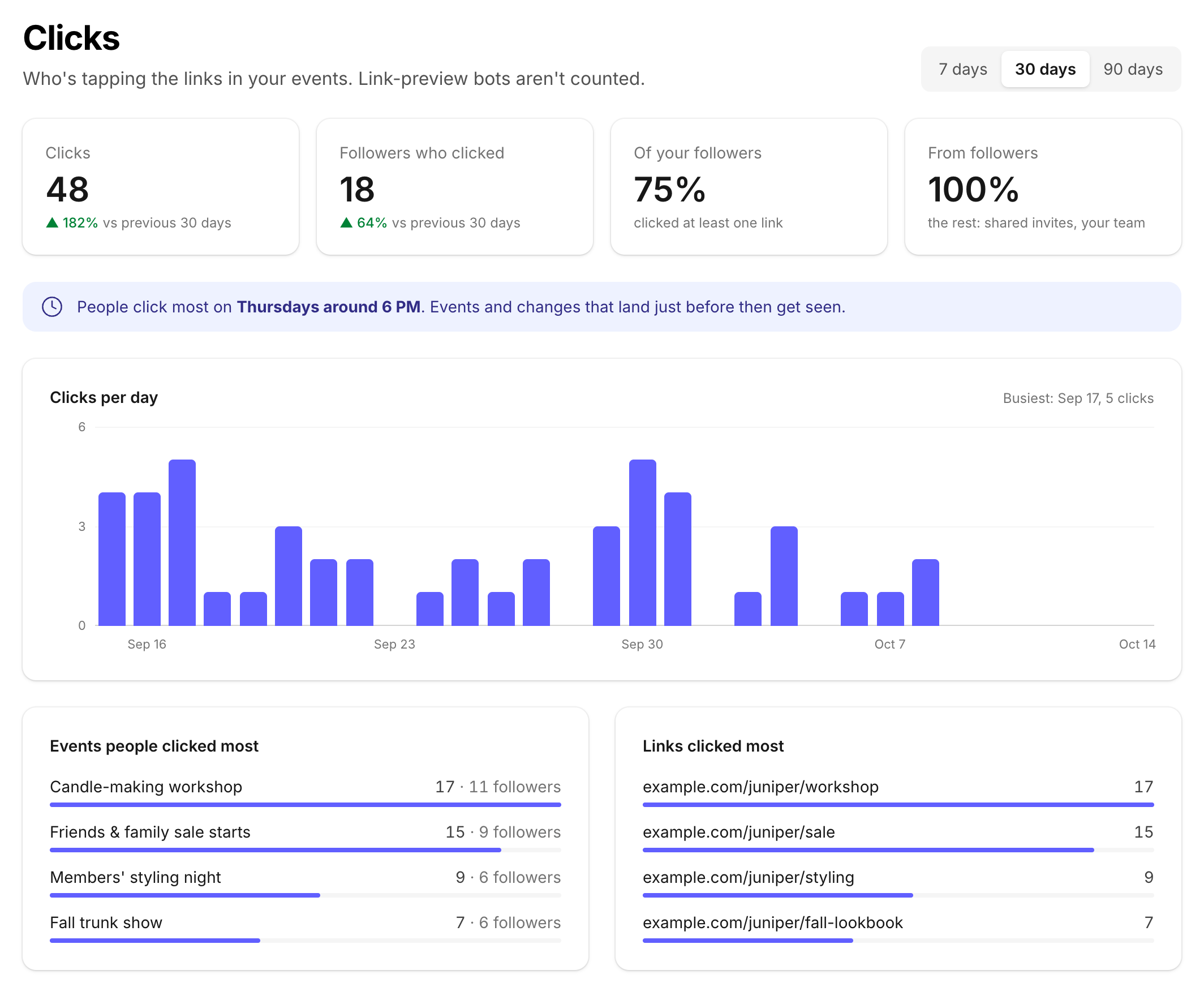The image size is (1204, 987).
Task: Click the Sep 16 axis label
Action: [147, 644]
